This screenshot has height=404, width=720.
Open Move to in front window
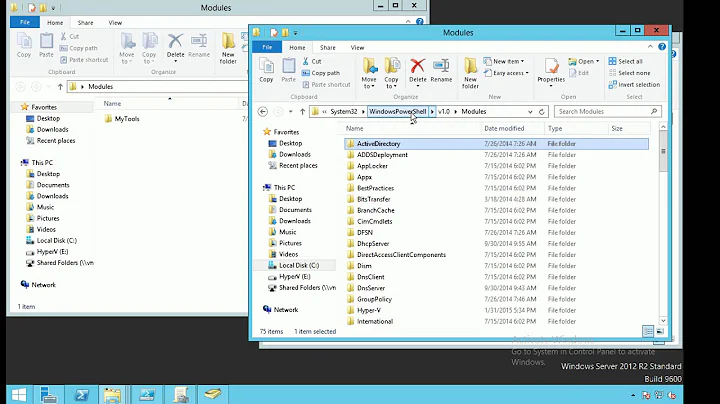click(x=369, y=73)
